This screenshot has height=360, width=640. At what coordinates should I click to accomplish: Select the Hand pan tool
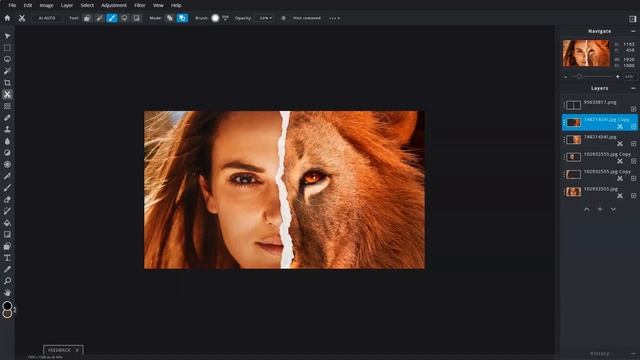point(7,293)
